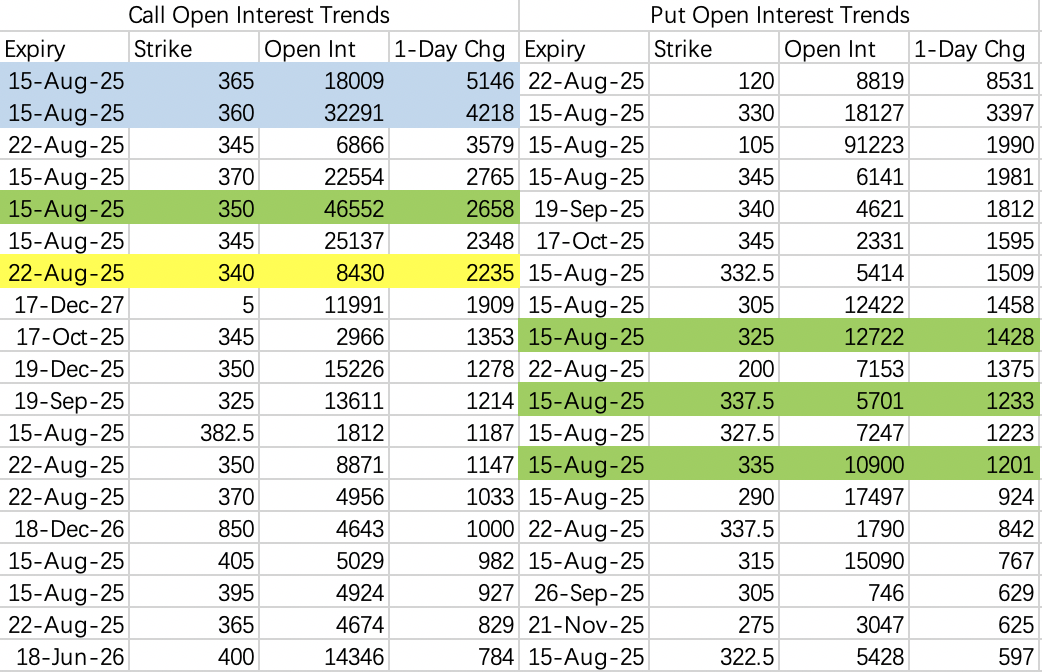Click the Put Open Interest Trends header
The image size is (1042, 672).
tap(780, 15)
